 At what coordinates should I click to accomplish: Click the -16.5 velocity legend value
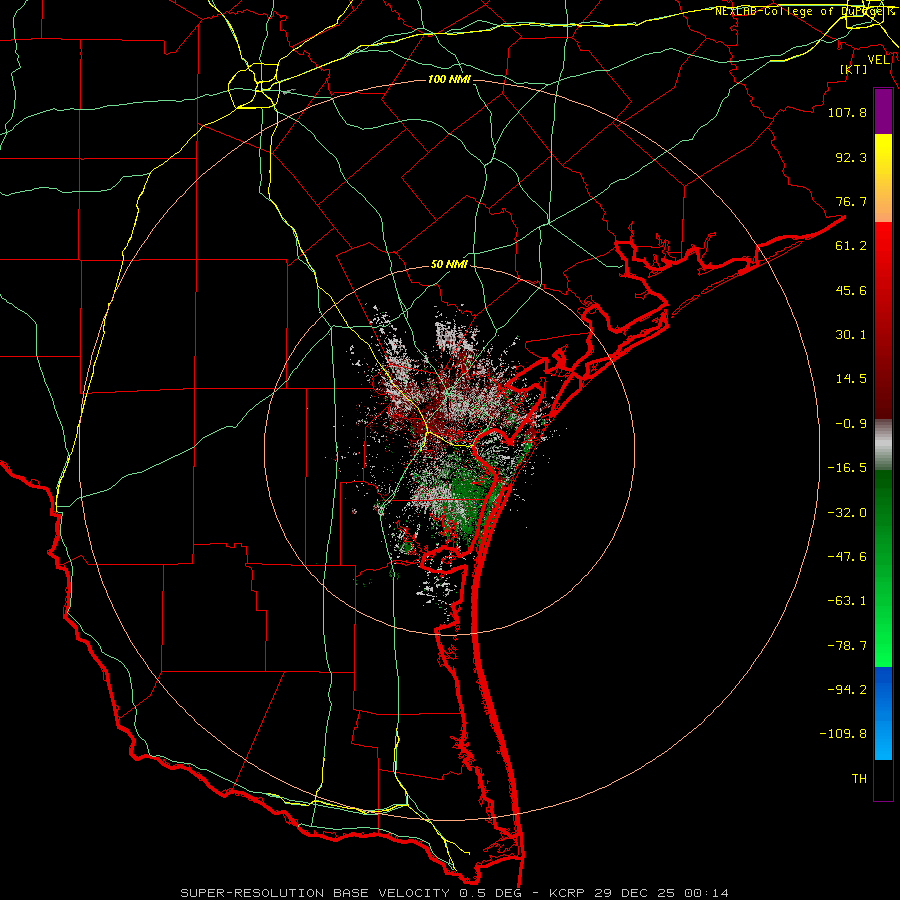847,468
